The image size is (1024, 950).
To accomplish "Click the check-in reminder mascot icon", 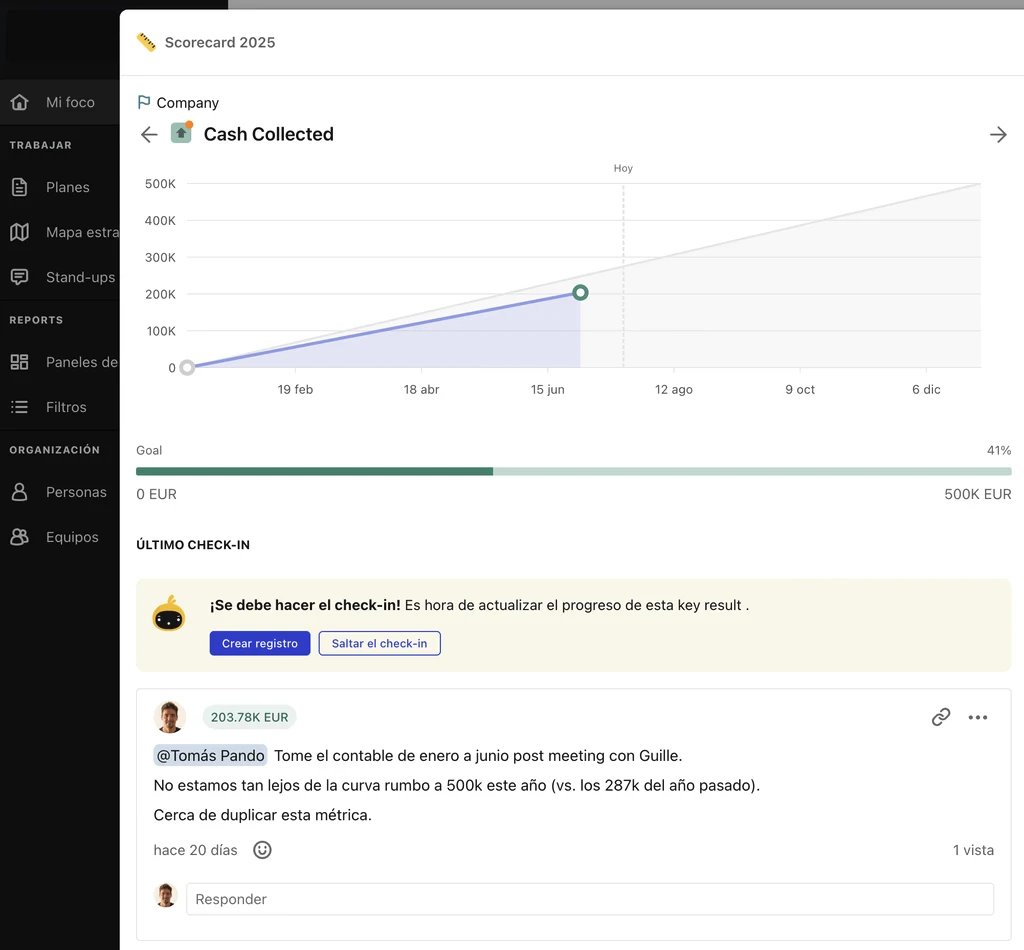I will coord(168,613).
